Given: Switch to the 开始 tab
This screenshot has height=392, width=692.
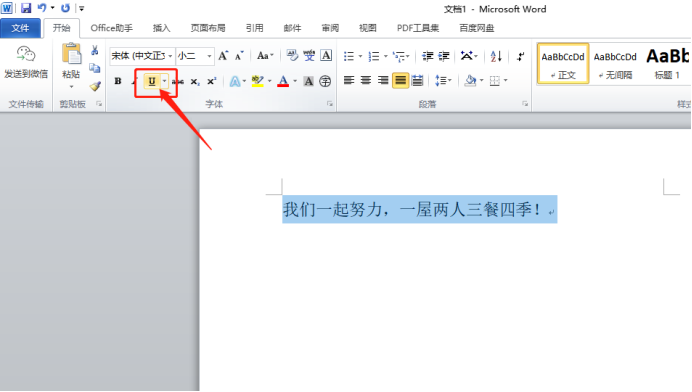Looking at the screenshot, I should (61, 28).
